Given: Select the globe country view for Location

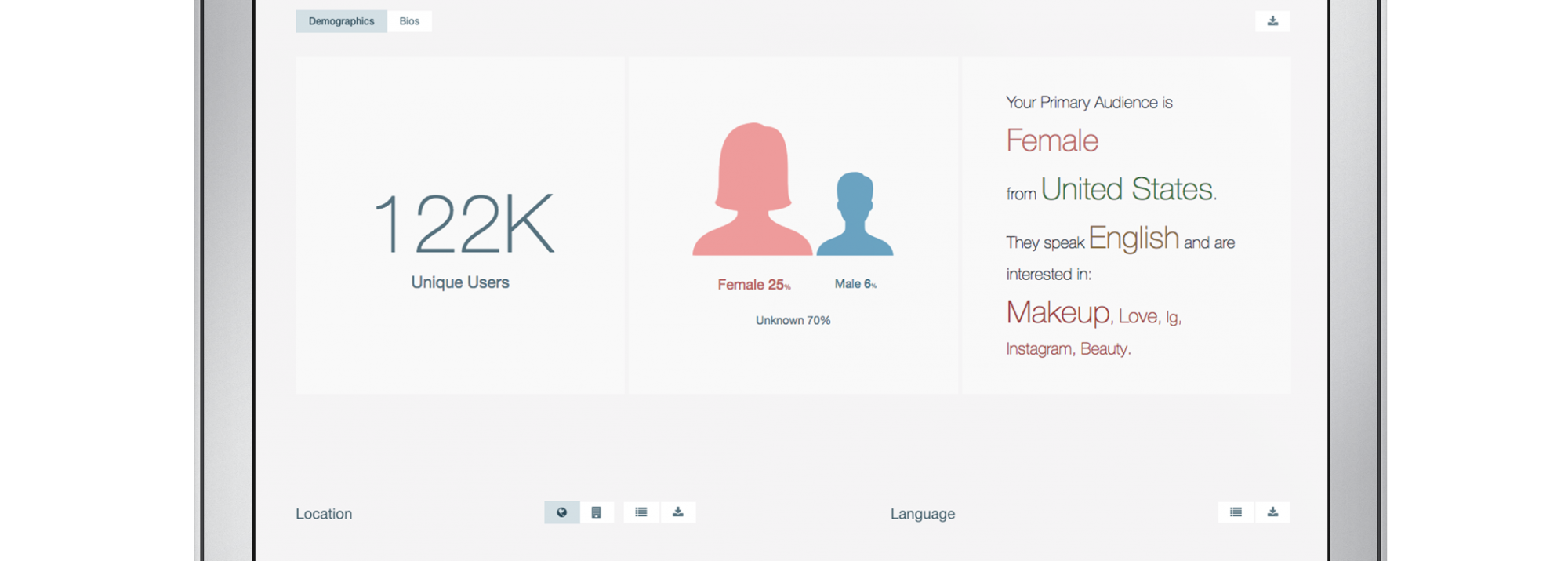Looking at the screenshot, I should [x=561, y=512].
